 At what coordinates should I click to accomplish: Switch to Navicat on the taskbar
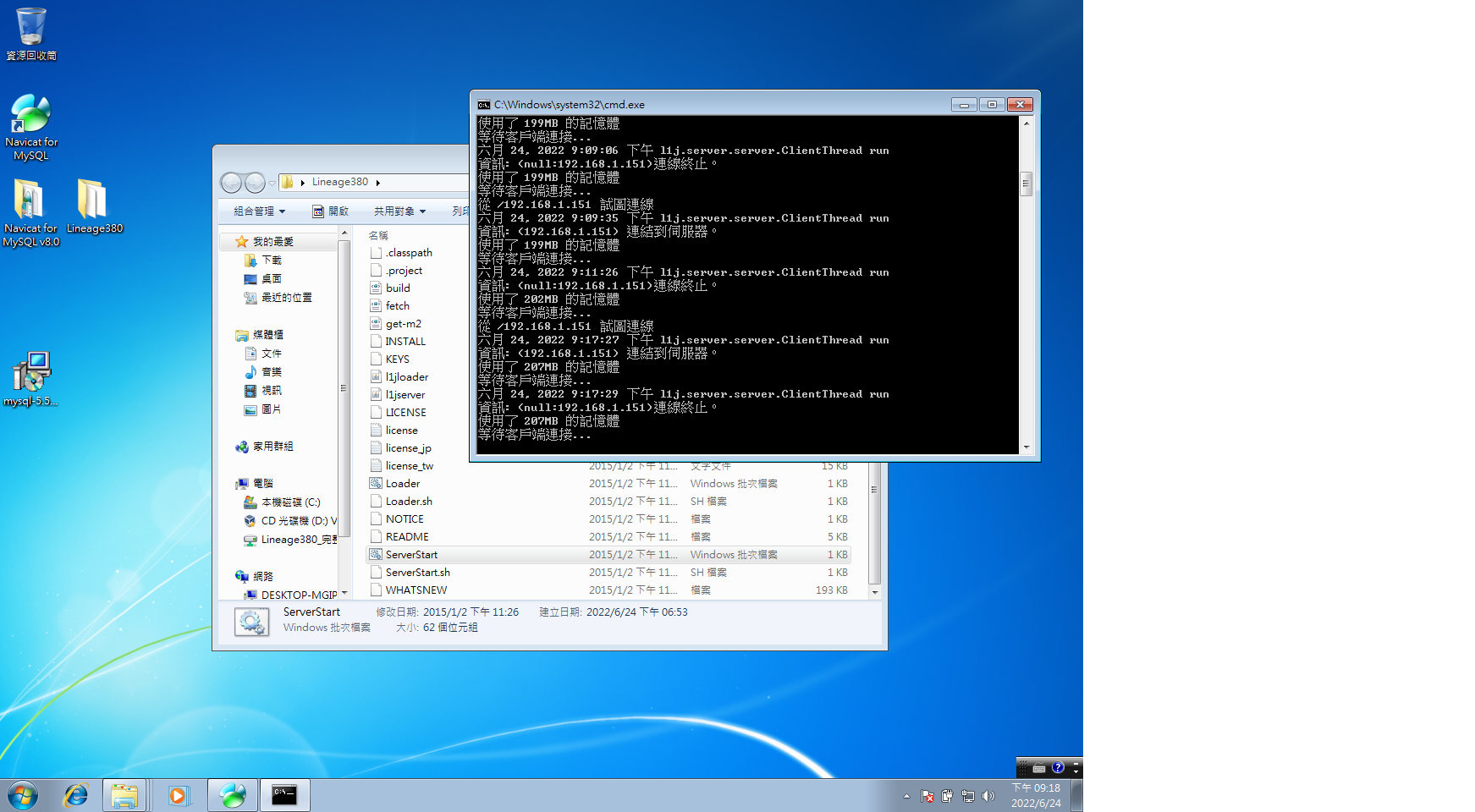(x=232, y=795)
